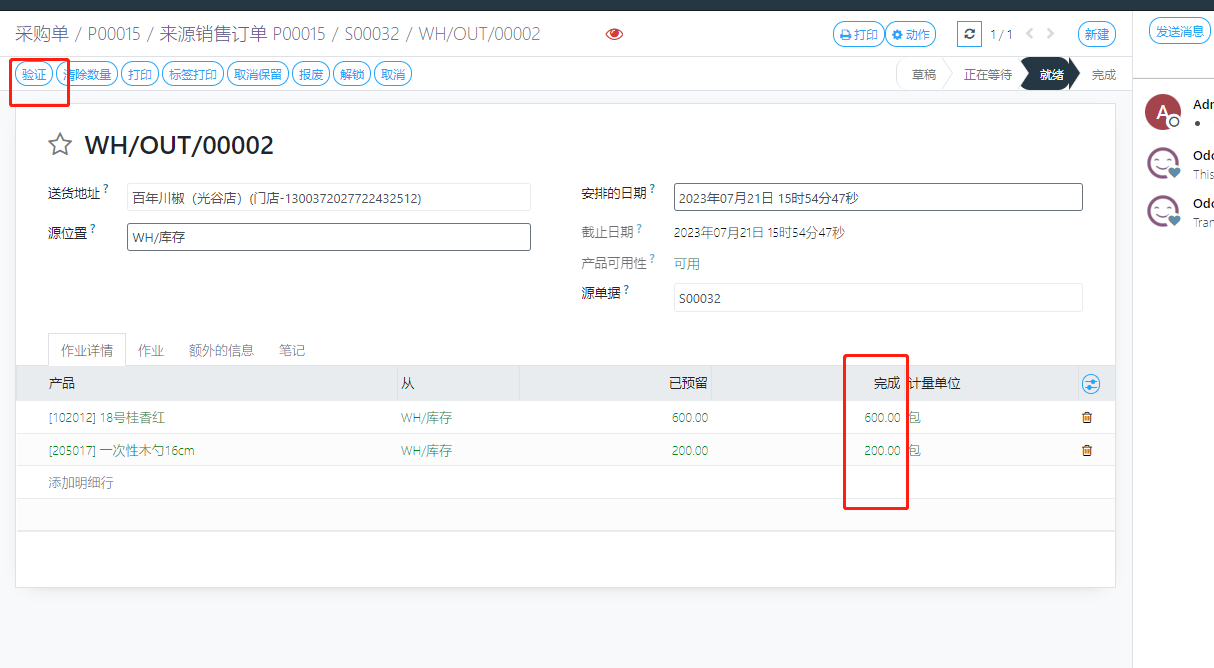The width and height of the screenshot is (1214, 668).
Task: Open optional columns settings icon in table header
Action: pos(1090,384)
